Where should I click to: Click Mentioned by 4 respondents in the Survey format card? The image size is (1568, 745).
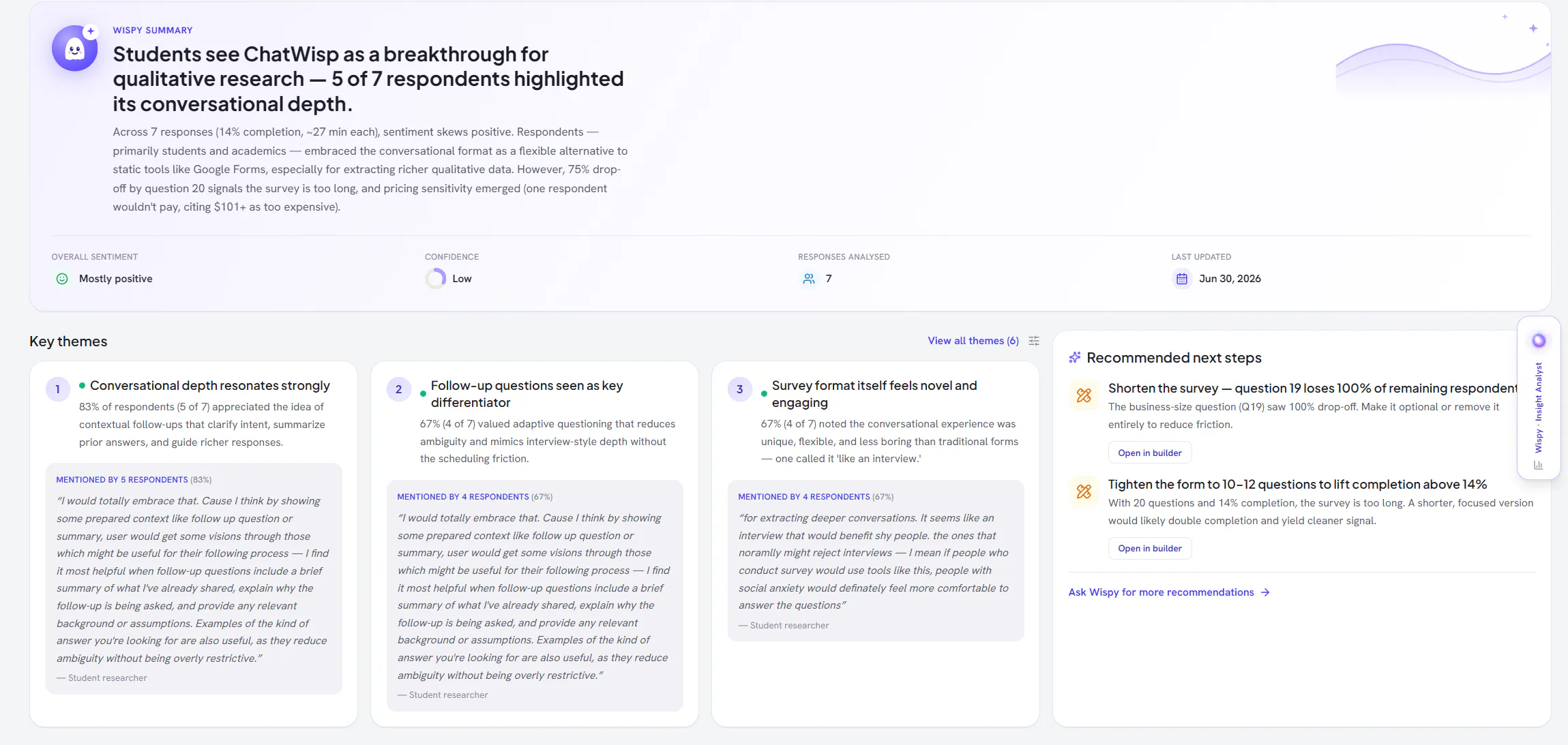(x=816, y=497)
